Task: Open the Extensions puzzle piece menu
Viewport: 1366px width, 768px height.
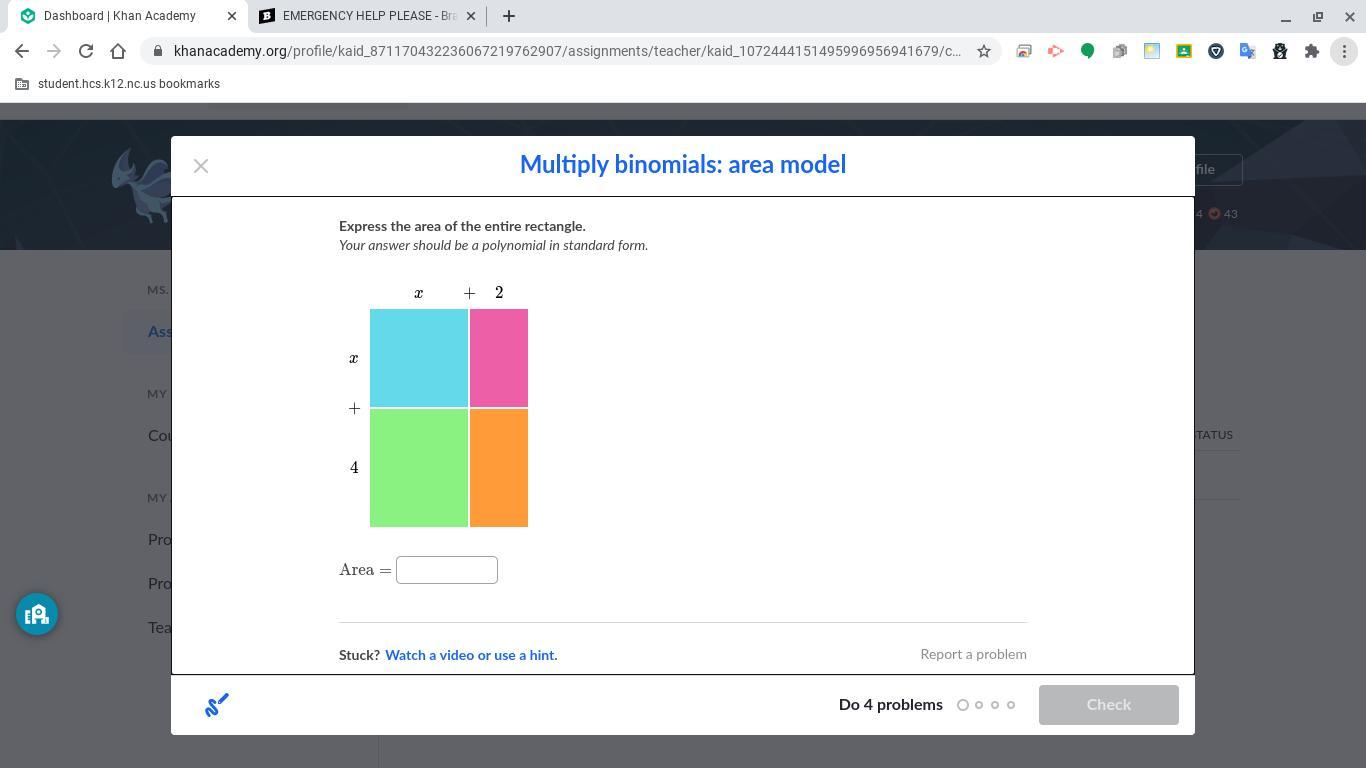Action: point(1312,51)
